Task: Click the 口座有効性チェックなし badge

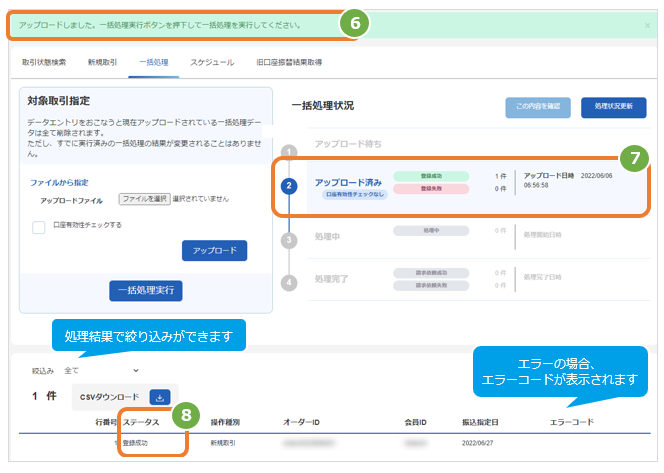Action: (x=354, y=194)
